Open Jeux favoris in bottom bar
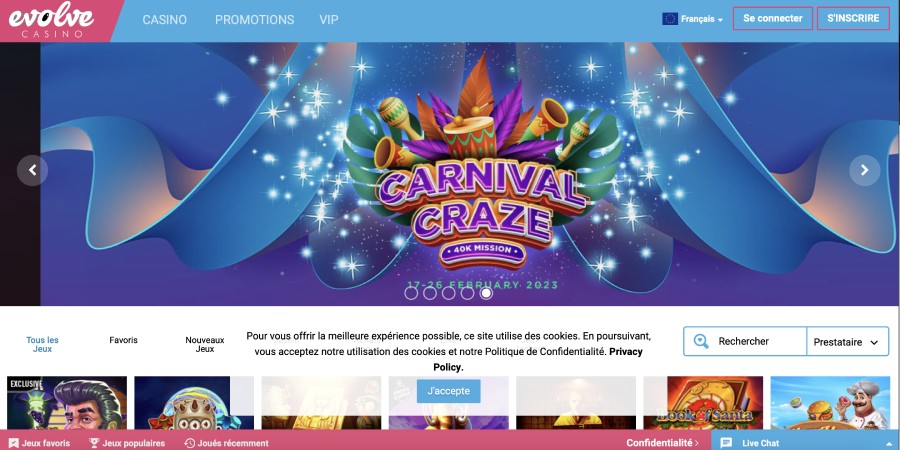 [40, 443]
